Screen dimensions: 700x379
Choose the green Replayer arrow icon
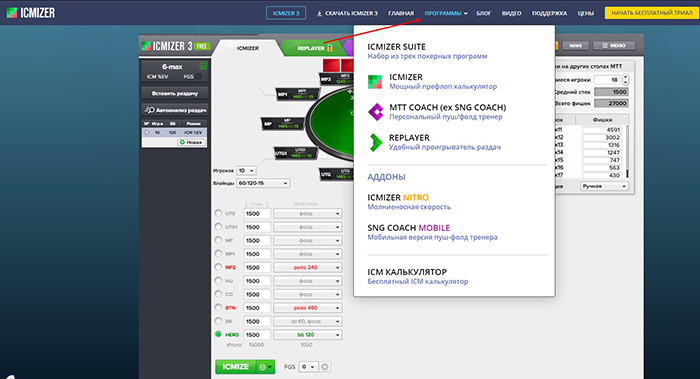(x=375, y=142)
